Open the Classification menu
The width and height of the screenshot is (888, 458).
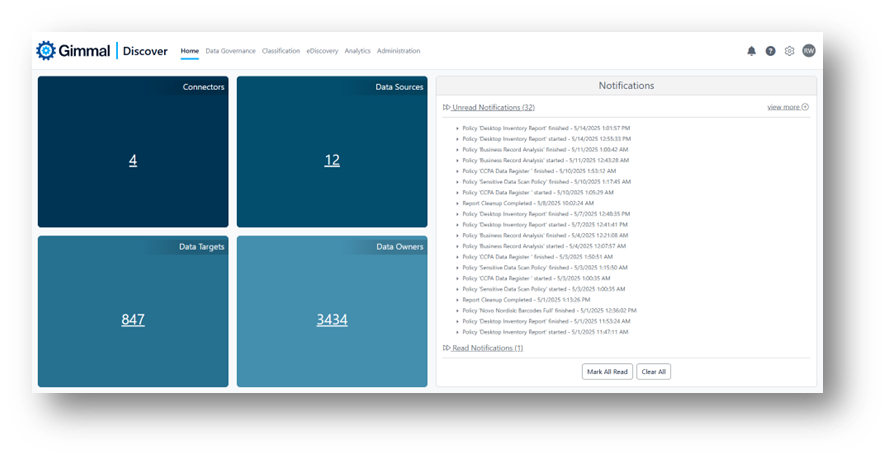(281, 51)
